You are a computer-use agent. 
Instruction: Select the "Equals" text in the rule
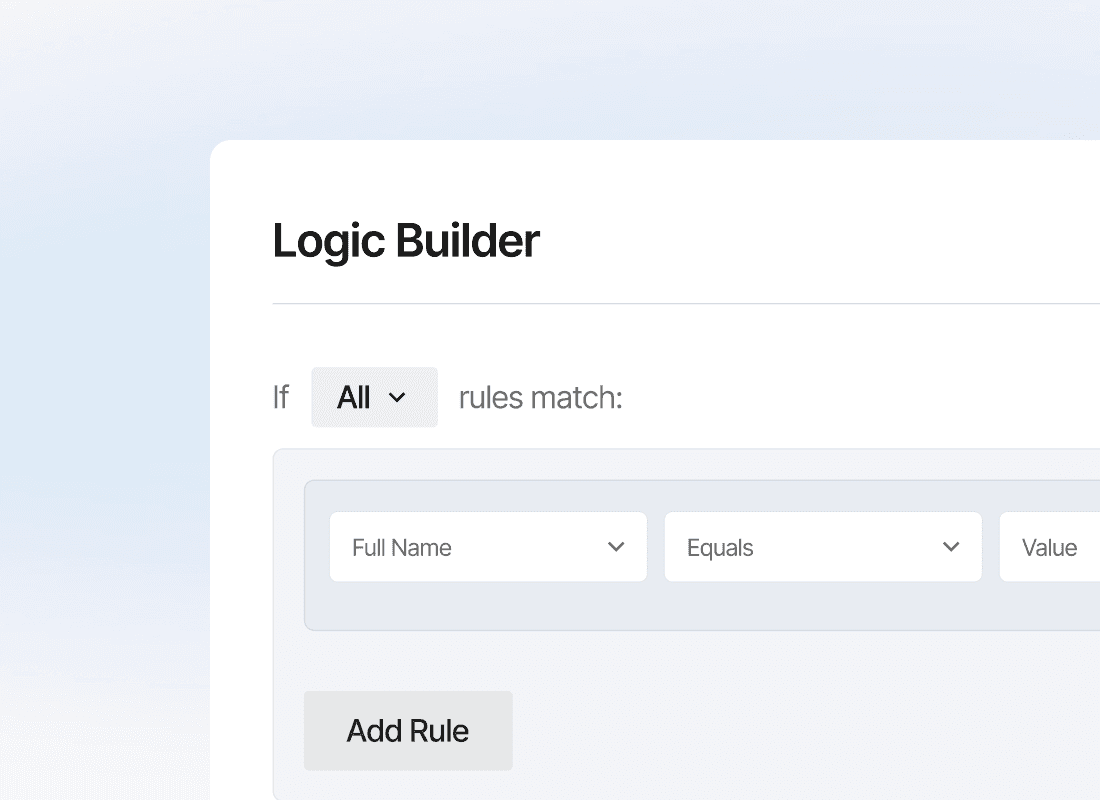tap(720, 548)
